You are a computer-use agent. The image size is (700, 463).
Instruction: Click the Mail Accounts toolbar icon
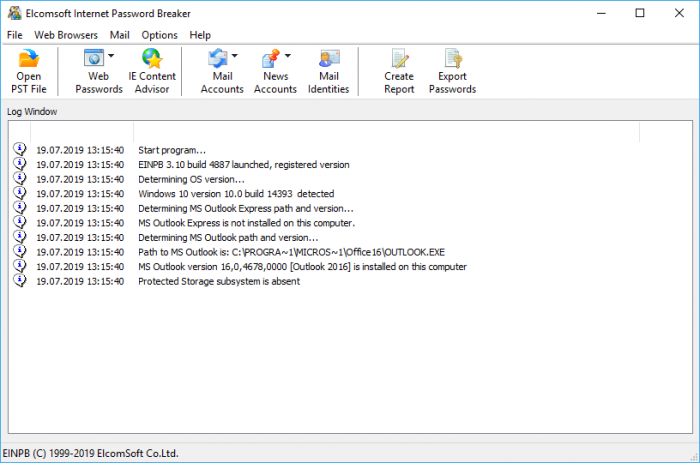[x=218, y=58]
